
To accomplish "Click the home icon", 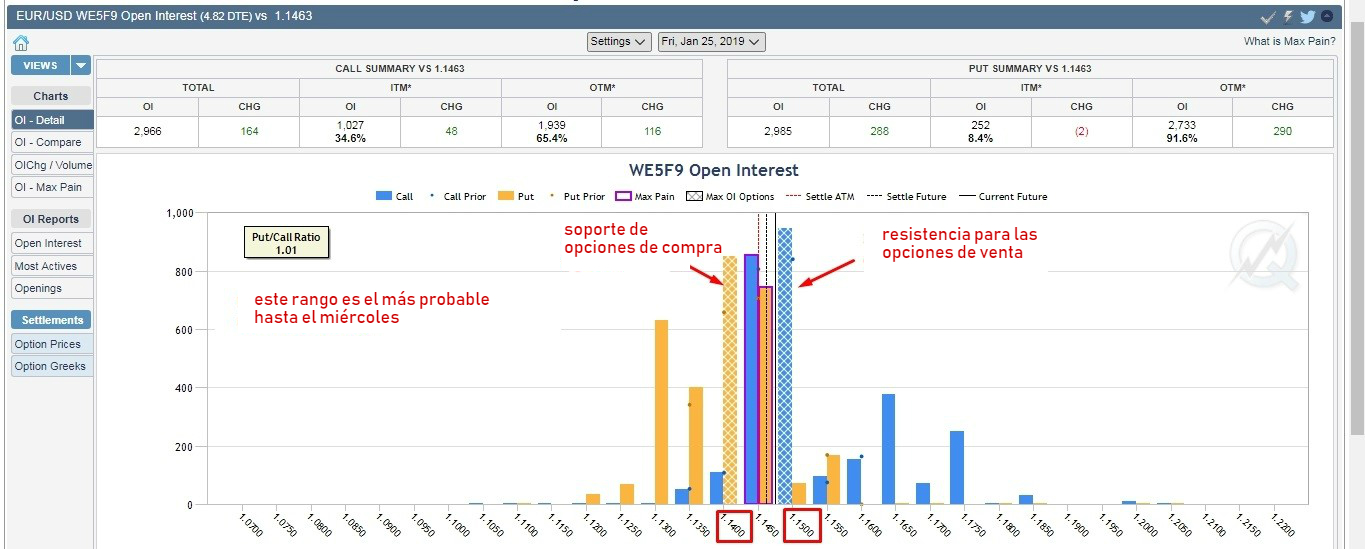I will point(20,43).
